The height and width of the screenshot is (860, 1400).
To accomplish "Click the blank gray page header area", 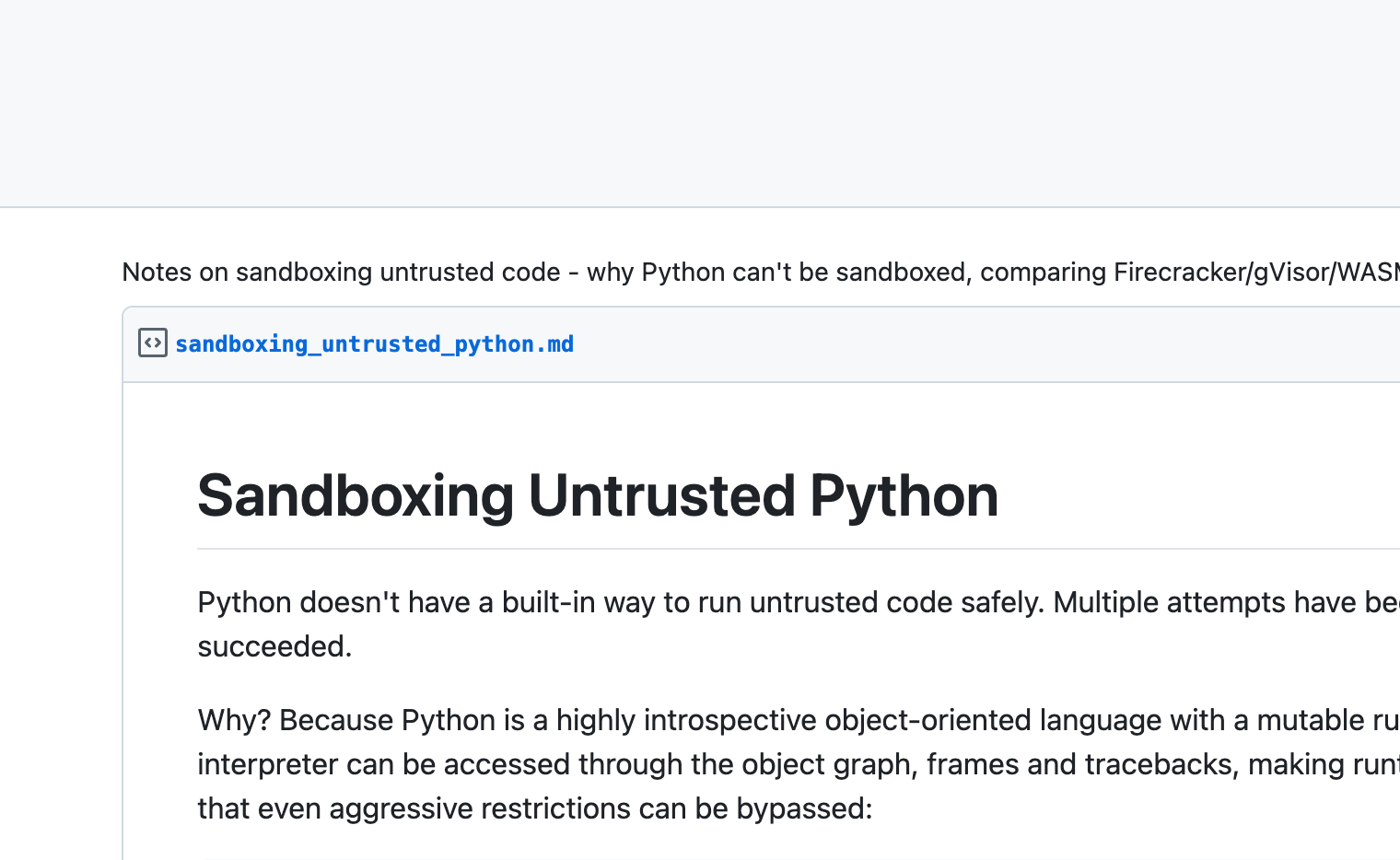I will pos(700,101).
